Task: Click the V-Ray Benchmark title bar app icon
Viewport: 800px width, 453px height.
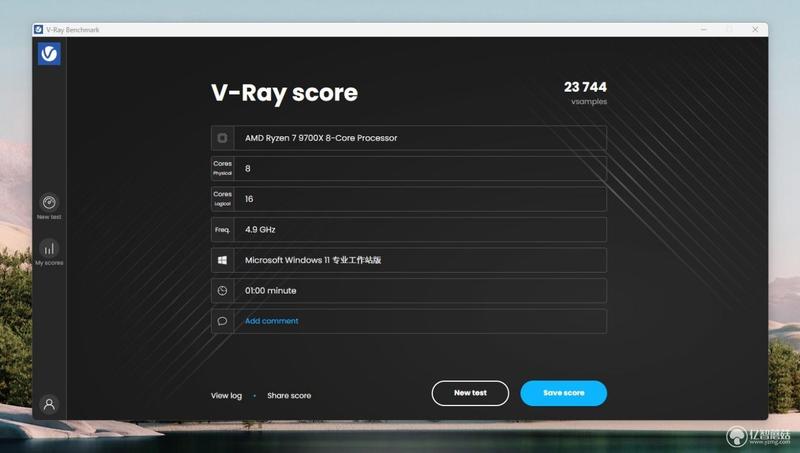Action: coord(38,30)
